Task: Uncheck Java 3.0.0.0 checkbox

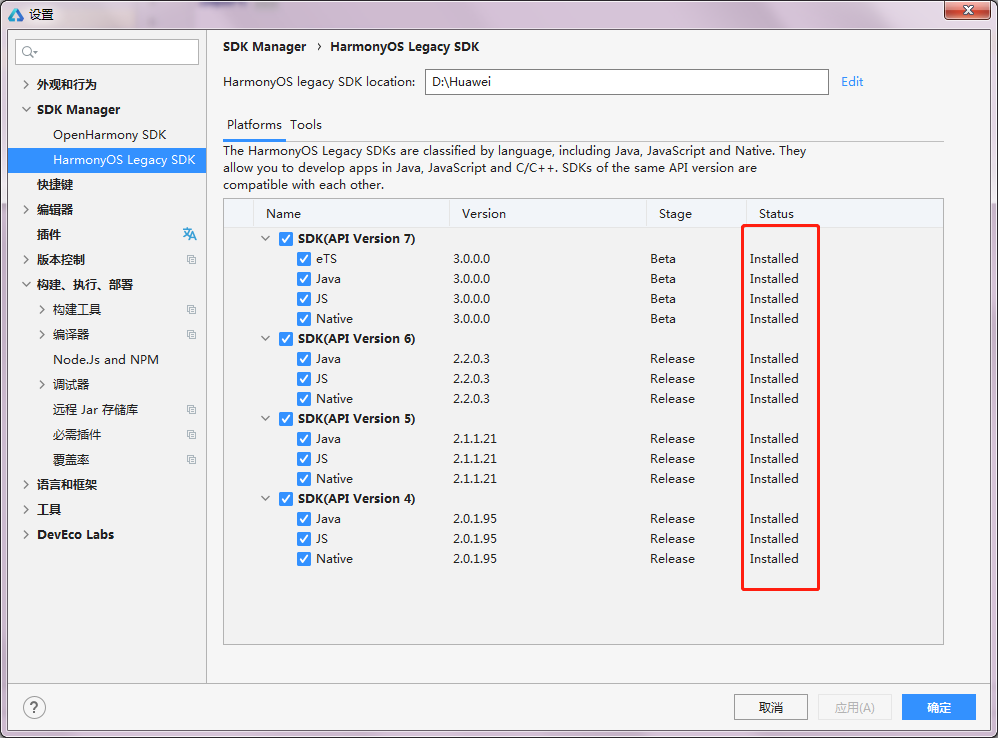Action: [304, 279]
